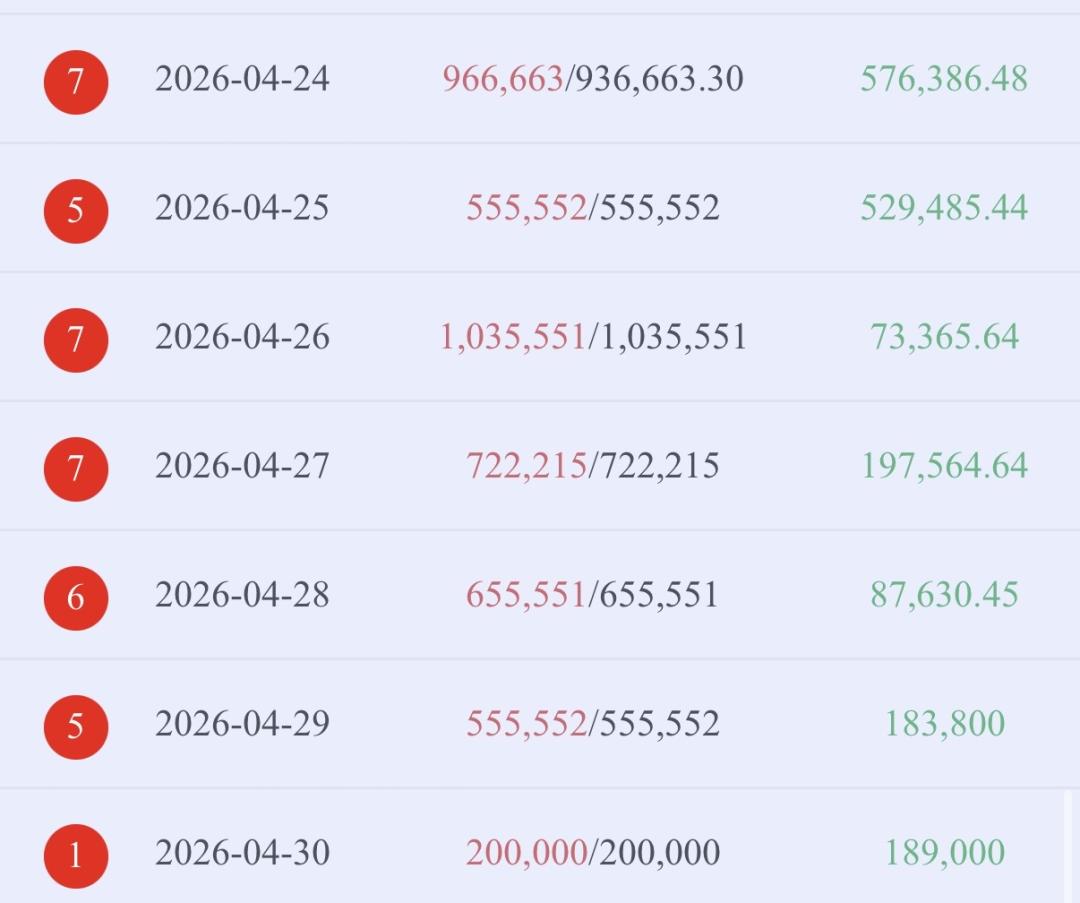Click the red 5 badge beside 2026-04-25
The height and width of the screenshot is (903, 1080).
click(75, 210)
